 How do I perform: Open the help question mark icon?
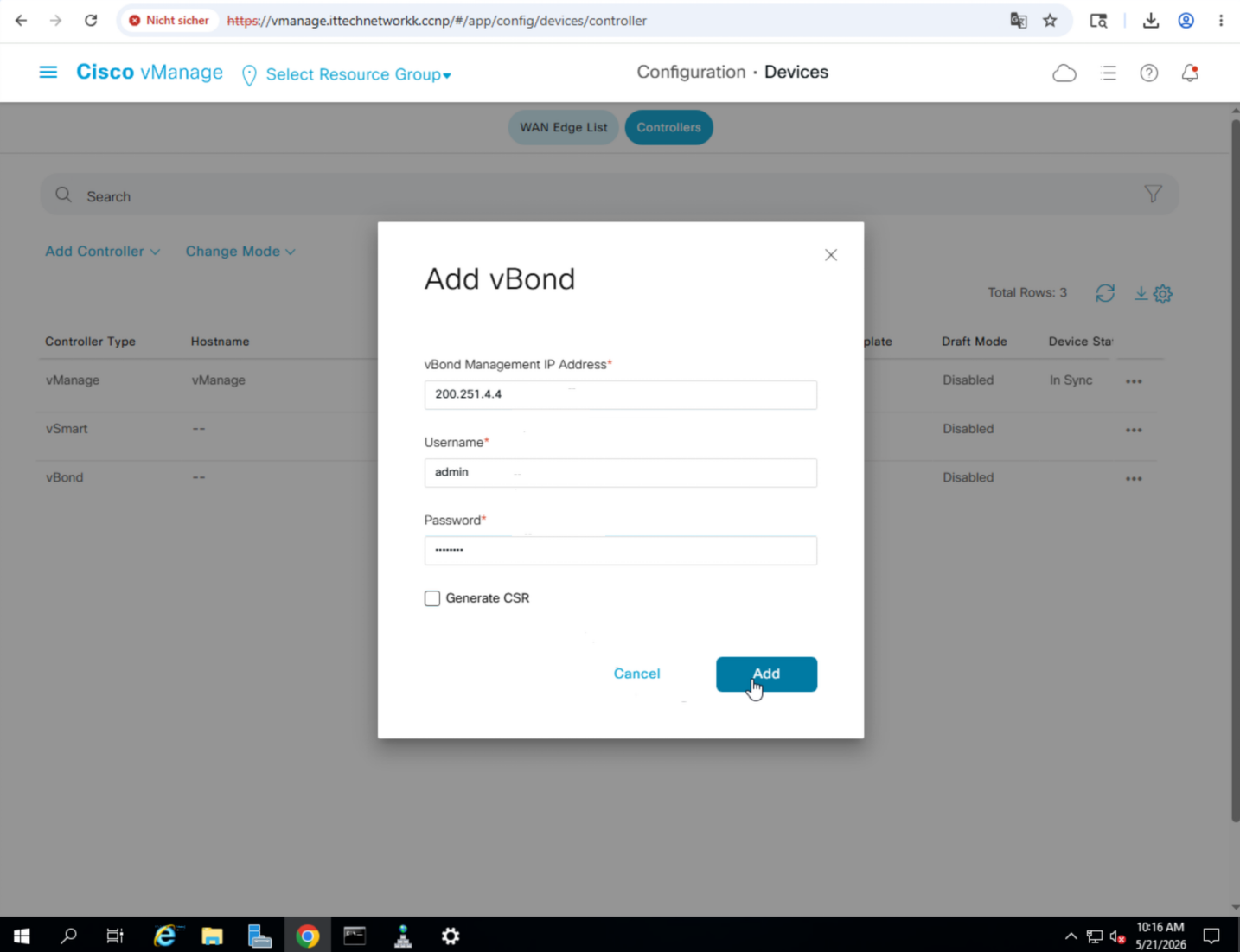click(1149, 73)
